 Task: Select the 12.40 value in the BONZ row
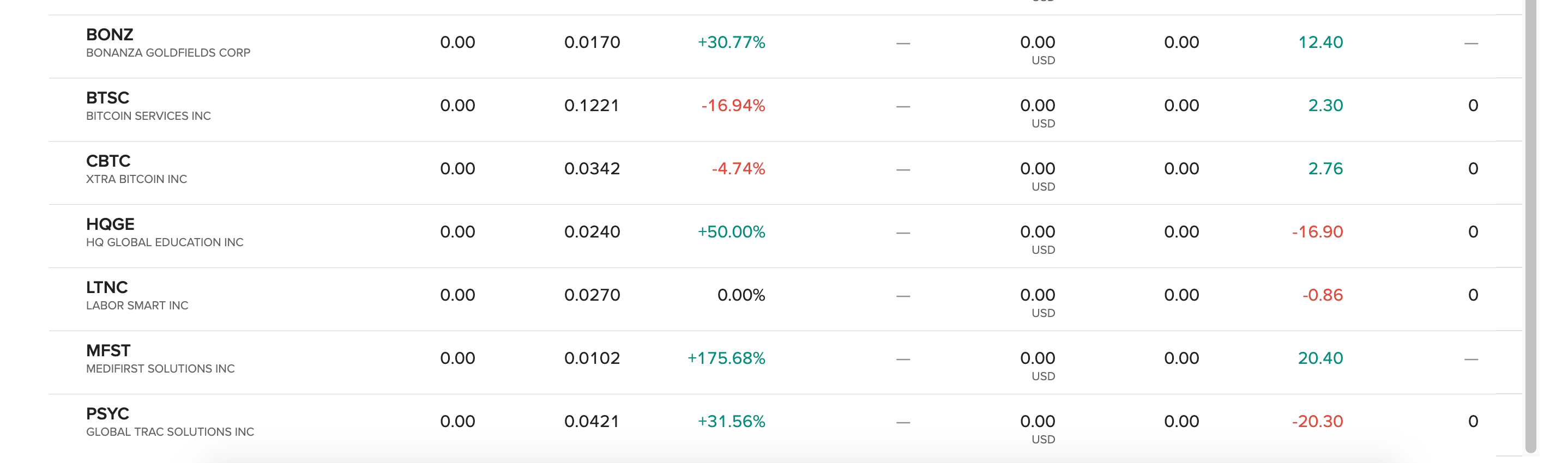[x=1320, y=42]
